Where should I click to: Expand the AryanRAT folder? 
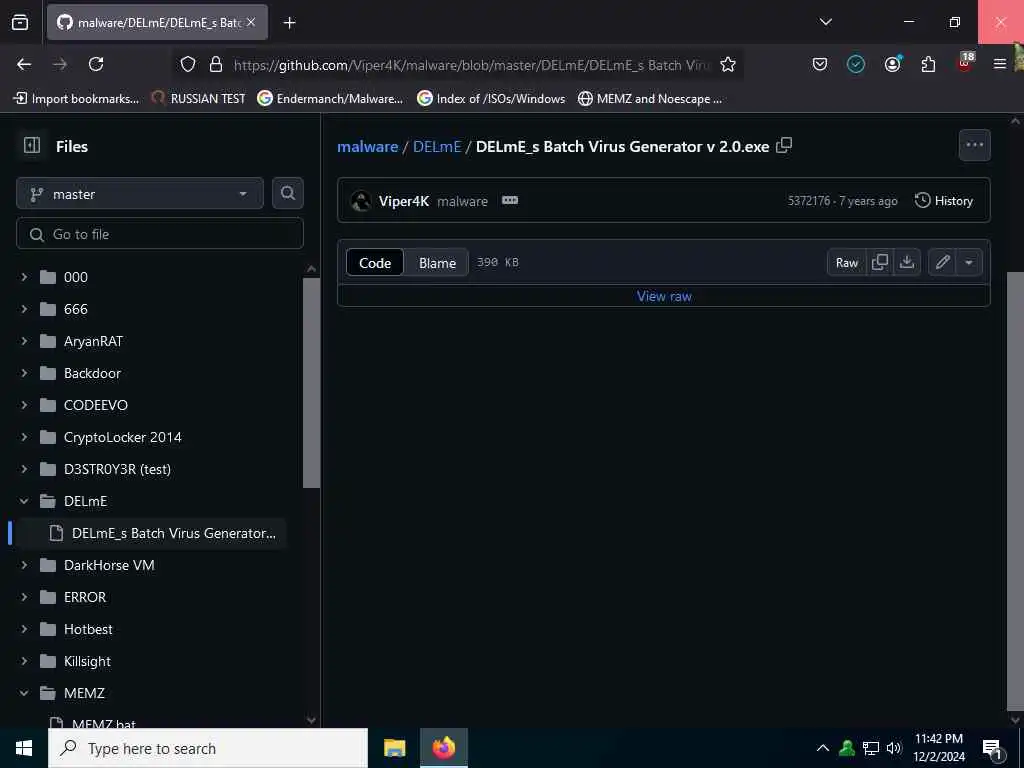pos(24,341)
